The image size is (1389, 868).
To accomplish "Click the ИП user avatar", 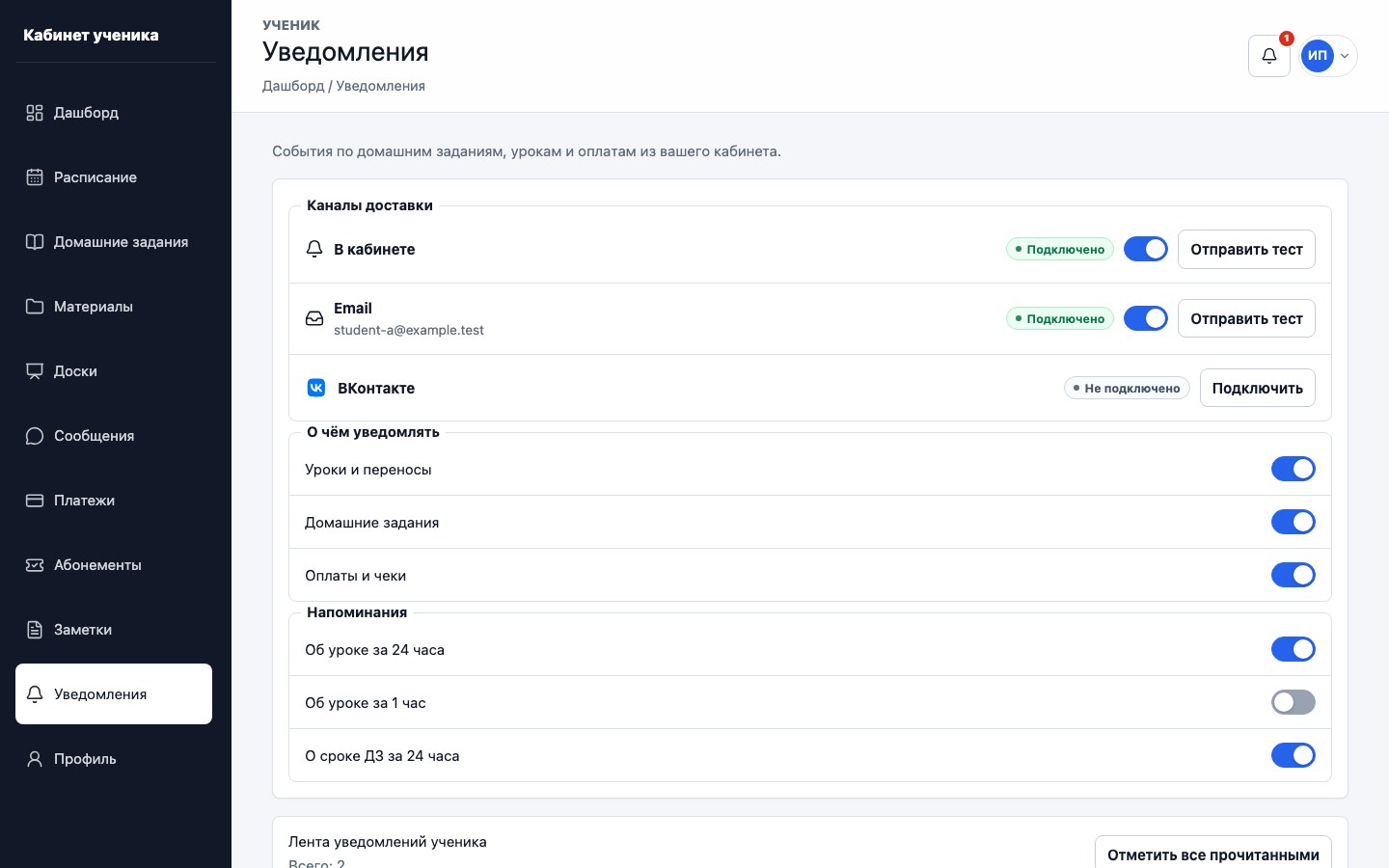I will tap(1318, 56).
